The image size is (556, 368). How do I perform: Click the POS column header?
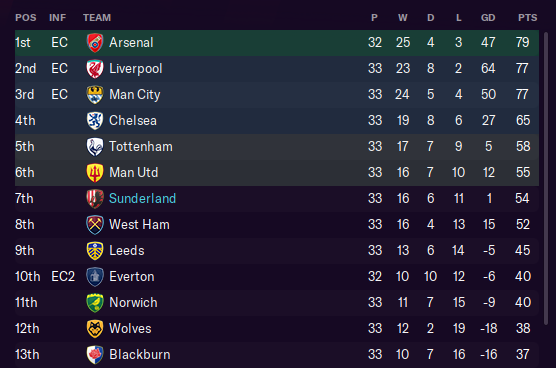26,18
